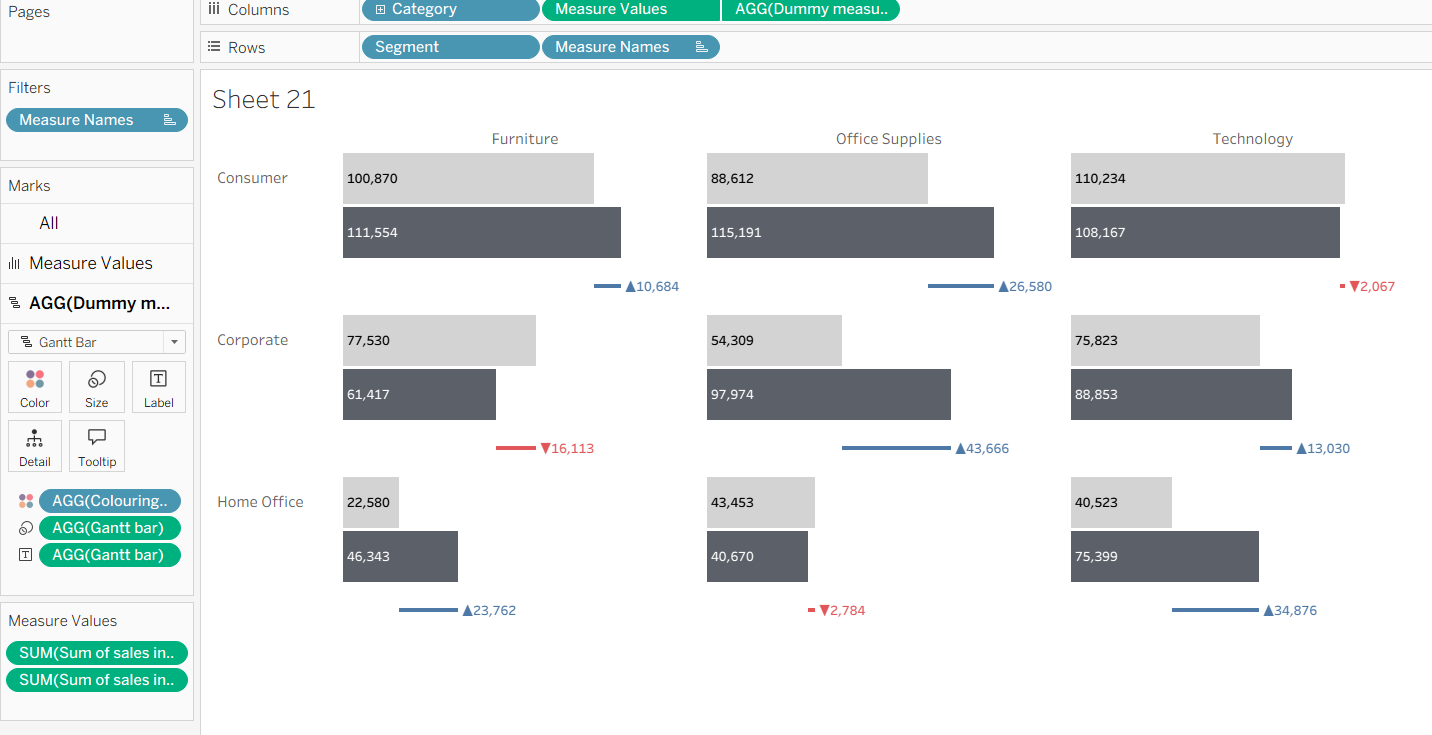Click size icon beside first AGG(Gantt bar)

pos(26,528)
